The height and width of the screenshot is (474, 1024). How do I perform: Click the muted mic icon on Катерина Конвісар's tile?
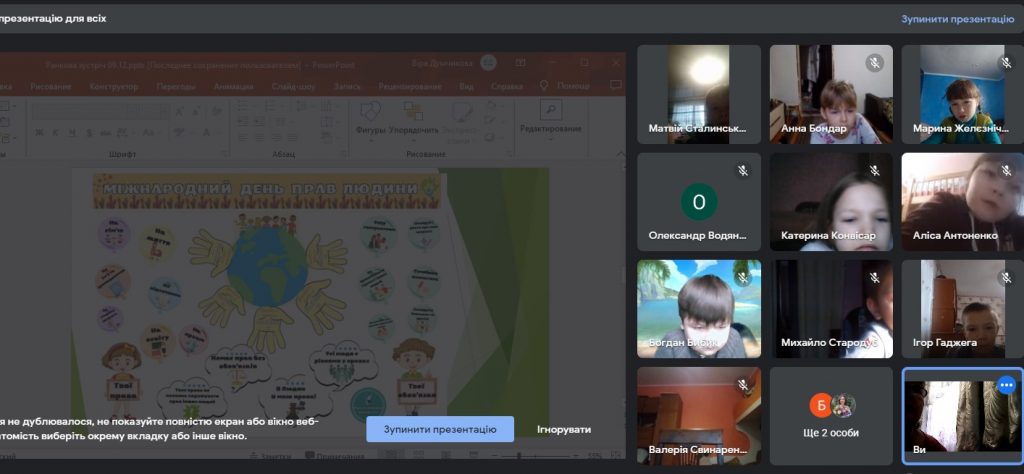click(x=874, y=170)
